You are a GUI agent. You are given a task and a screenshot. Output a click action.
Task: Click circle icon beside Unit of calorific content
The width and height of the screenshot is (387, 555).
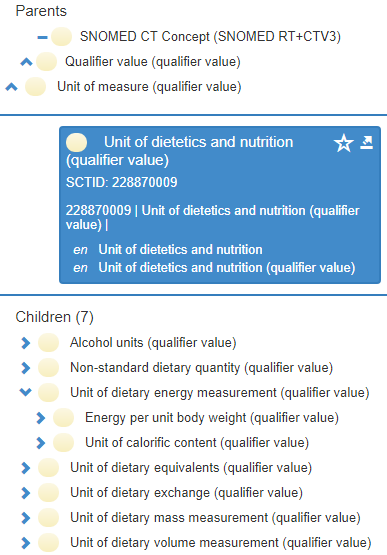pyautogui.click(x=63, y=443)
